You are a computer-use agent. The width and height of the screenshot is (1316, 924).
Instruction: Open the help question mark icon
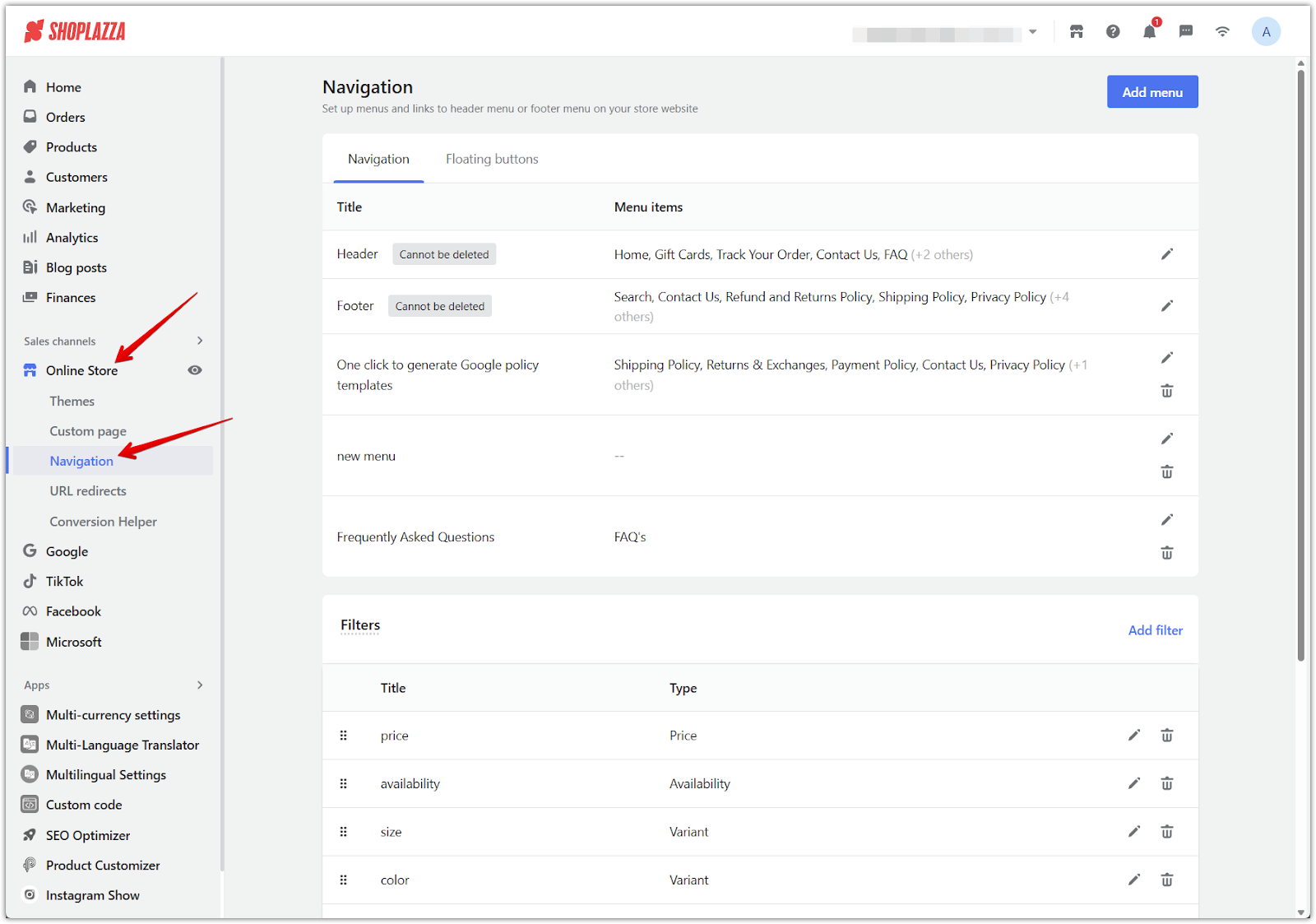coord(1113,32)
